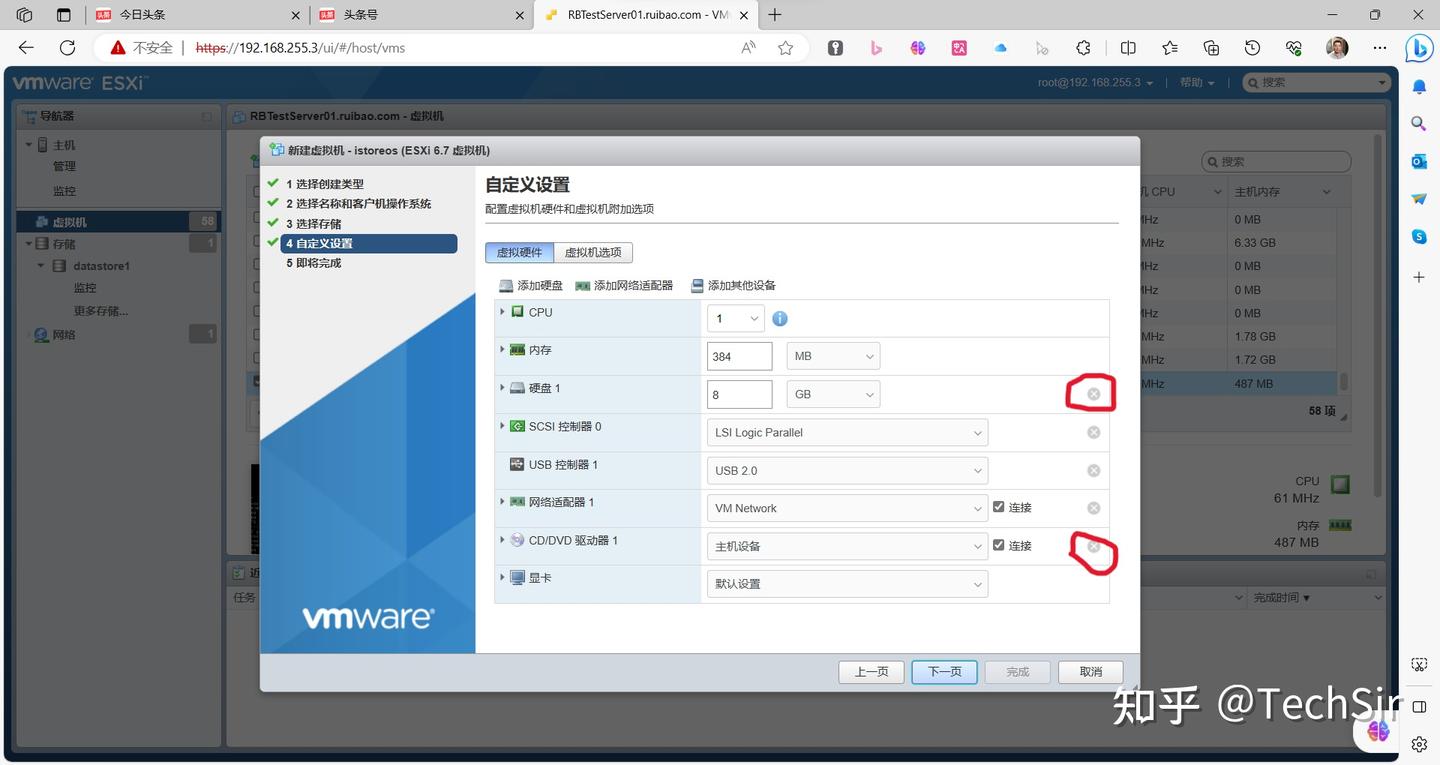
Task: Expand the 显卡 video card row
Action: 502,578
